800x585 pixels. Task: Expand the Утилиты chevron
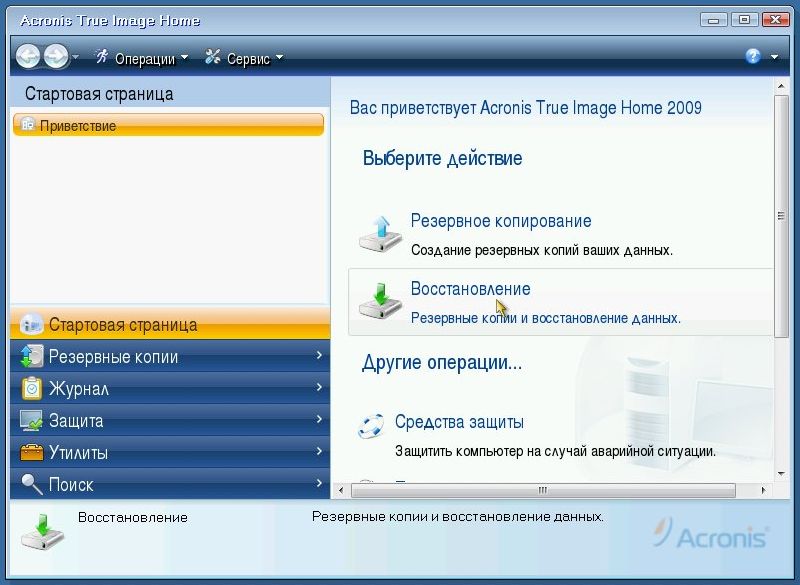click(x=319, y=451)
